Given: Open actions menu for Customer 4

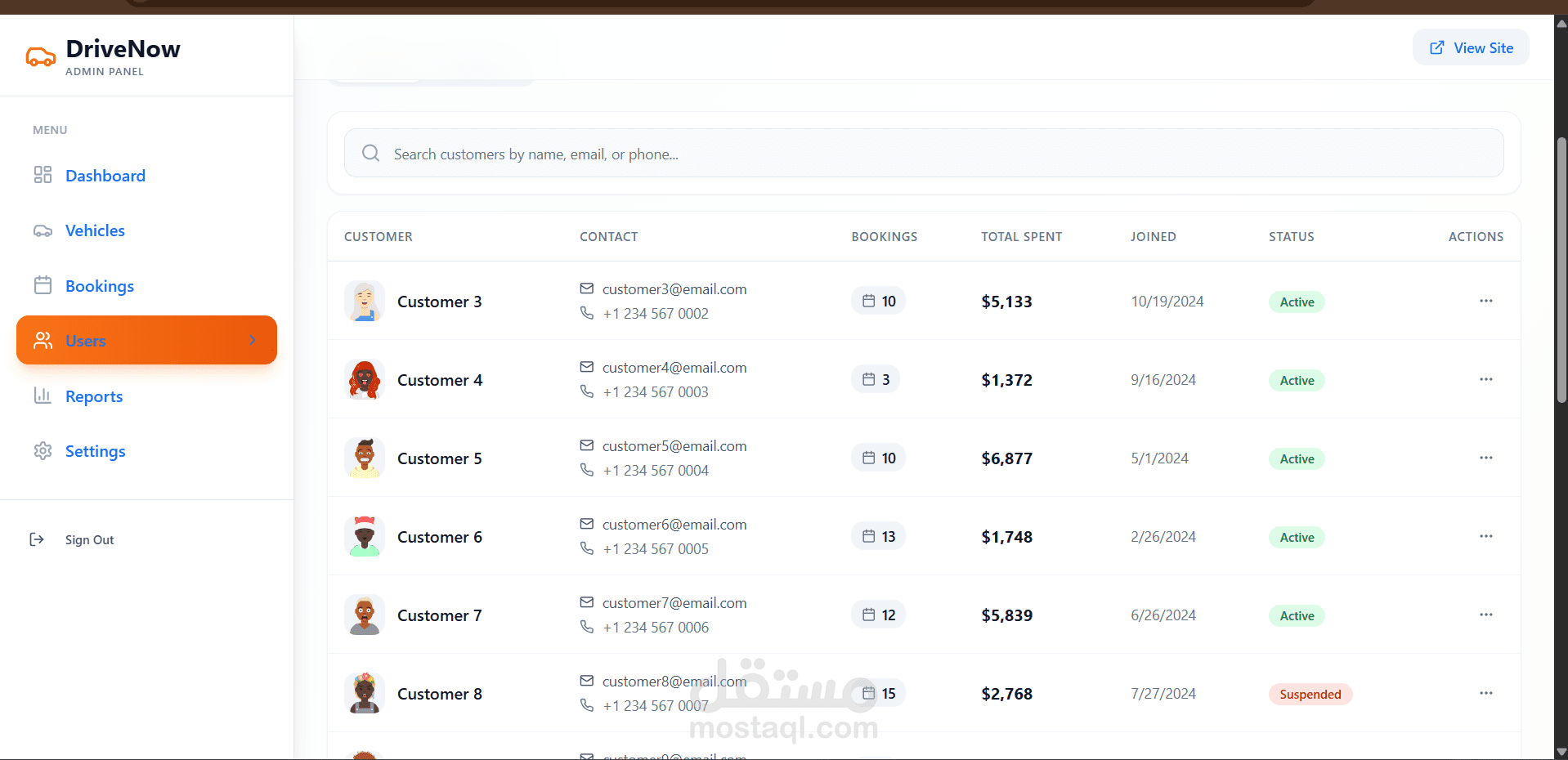Looking at the screenshot, I should [1485, 379].
